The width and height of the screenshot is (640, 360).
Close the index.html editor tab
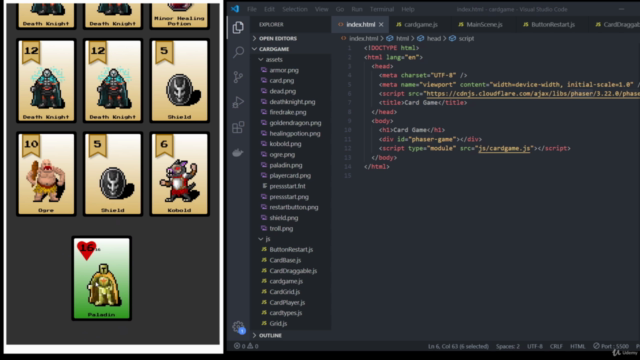coord(381,24)
